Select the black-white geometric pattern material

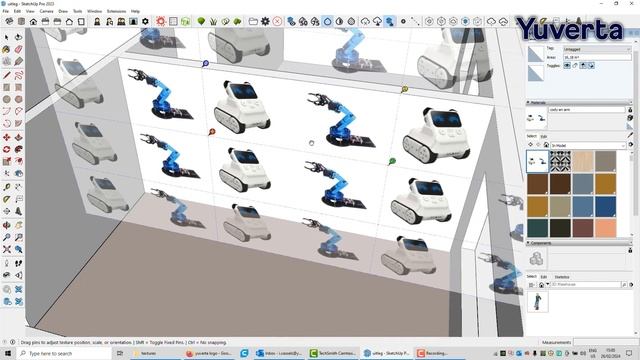coord(560,161)
